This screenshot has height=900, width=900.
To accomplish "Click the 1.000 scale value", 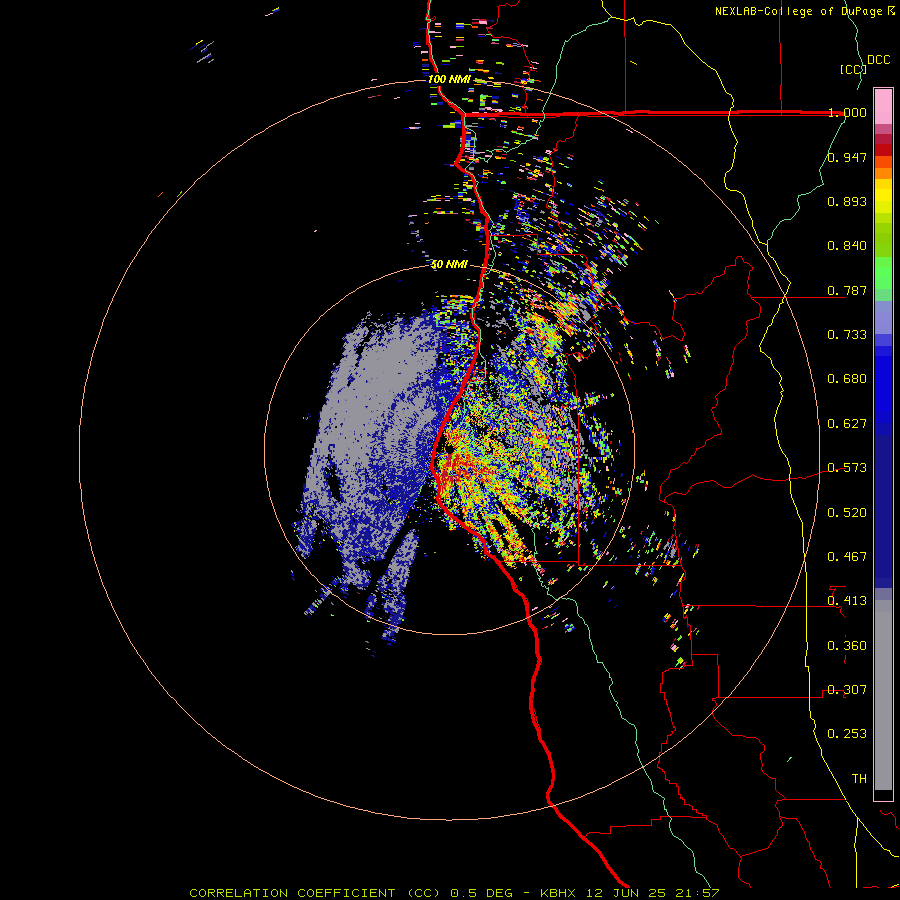I will 847,112.
